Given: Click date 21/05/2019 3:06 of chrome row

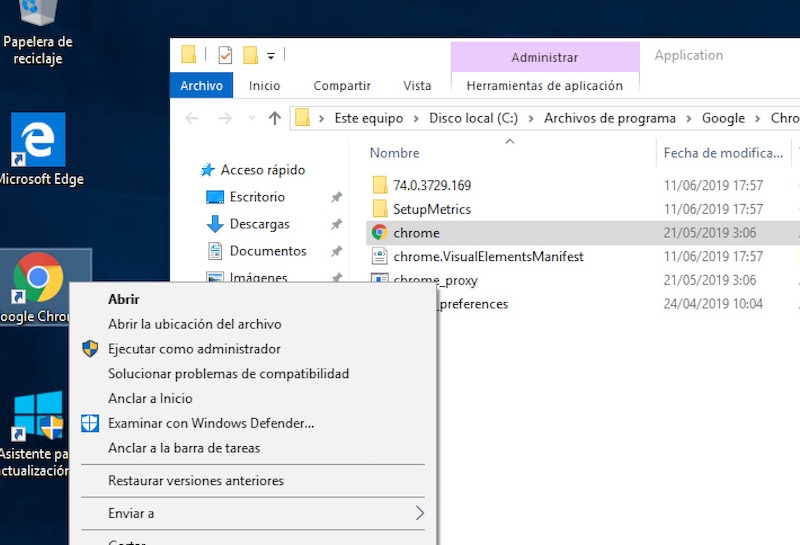Looking at the screenshot, I should click(x=710, y=233).
